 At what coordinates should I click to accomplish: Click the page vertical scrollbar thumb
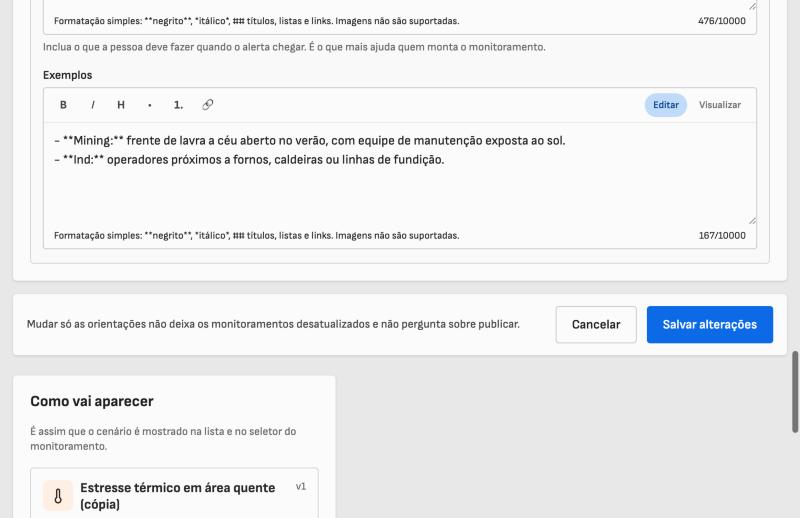[795, 392]
